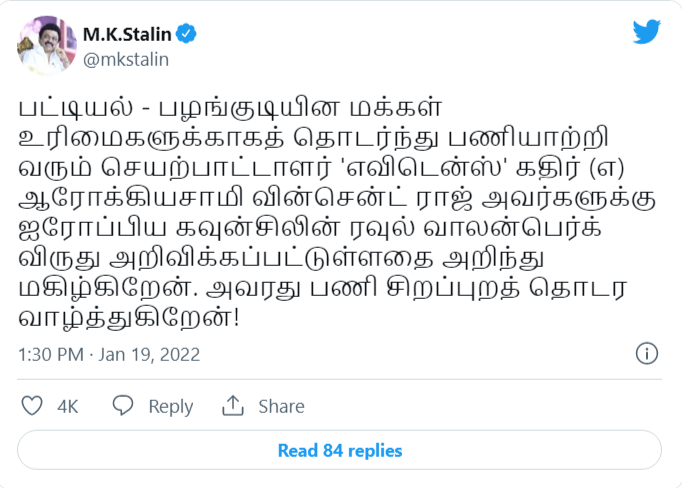Click the share arrow icon
This screenshot has width=682, height=488.
[x=233, y=406]
